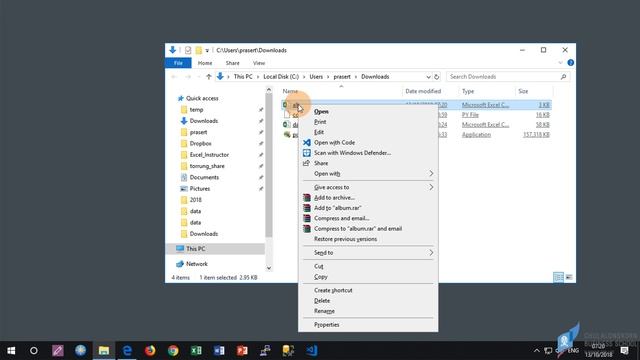Open the Home ribbon tab
The image size is (640, 360).
coord(205,63)
